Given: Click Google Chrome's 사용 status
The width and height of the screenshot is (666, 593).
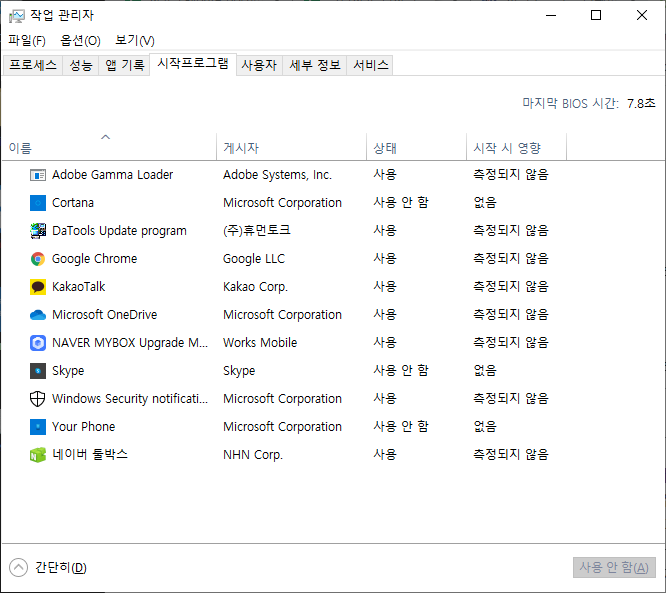Looking at the screenshot, I should 385,259.
